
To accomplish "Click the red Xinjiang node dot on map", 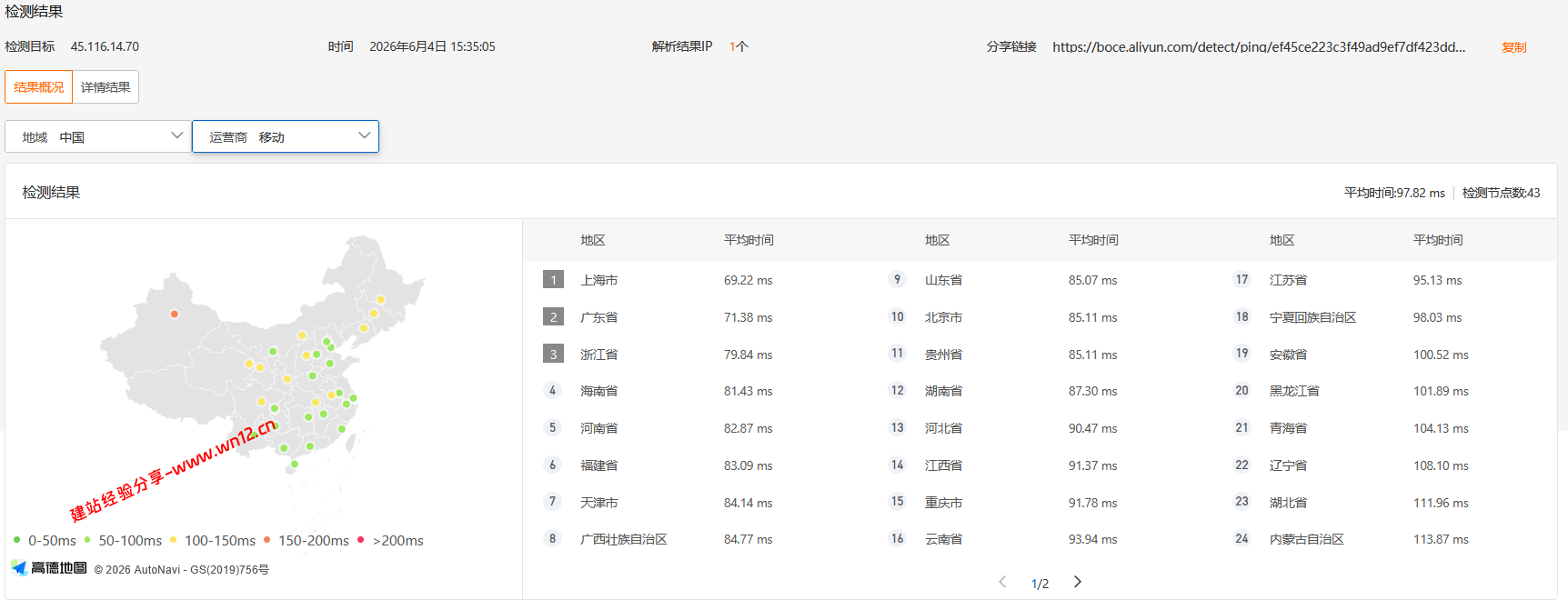I will (175, 315).
